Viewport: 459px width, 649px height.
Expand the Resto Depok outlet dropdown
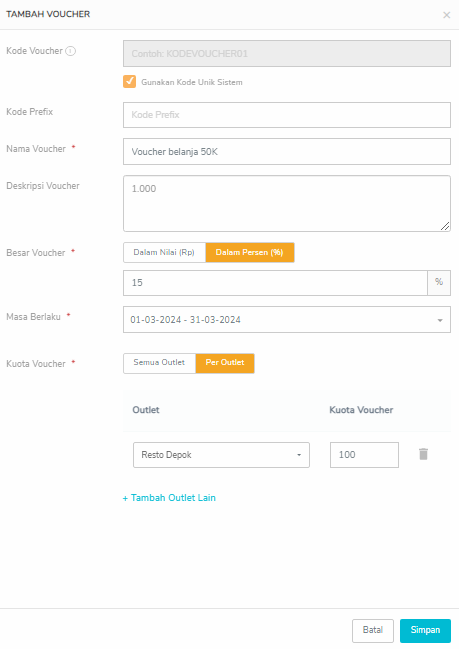tap(221, 455)
